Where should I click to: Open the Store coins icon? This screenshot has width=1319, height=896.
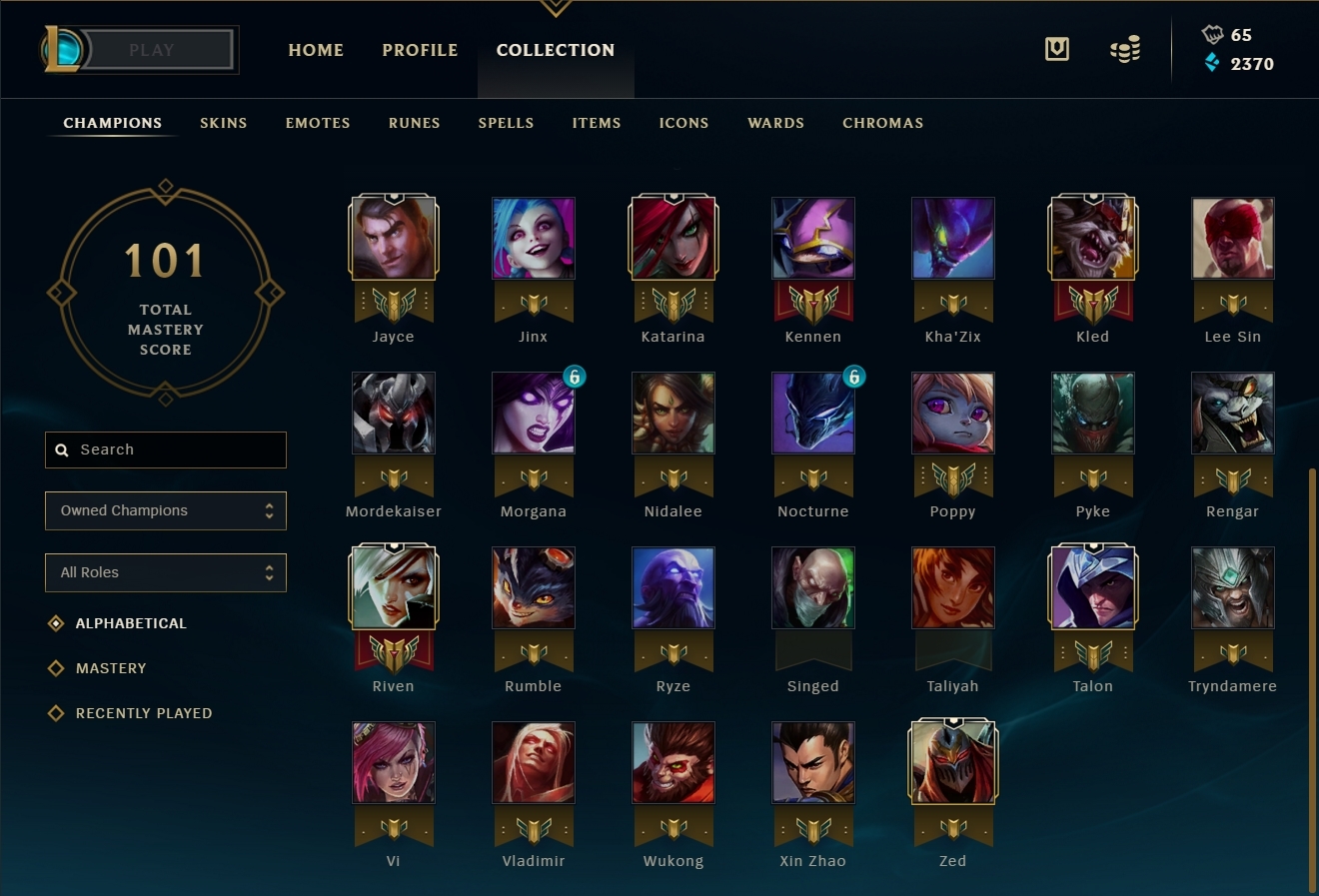point(1125,49)
